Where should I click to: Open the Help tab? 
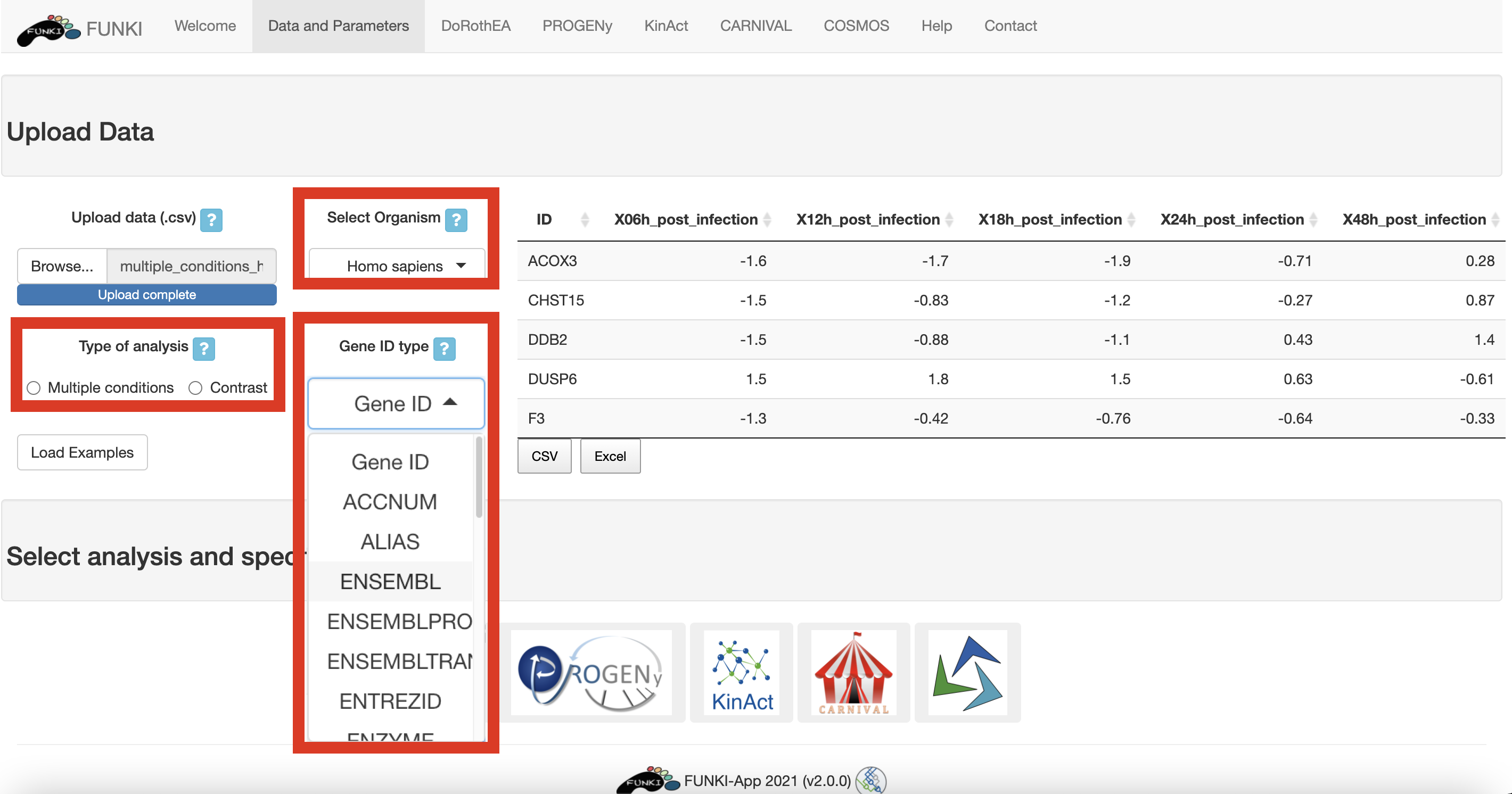tap(937, 26)
